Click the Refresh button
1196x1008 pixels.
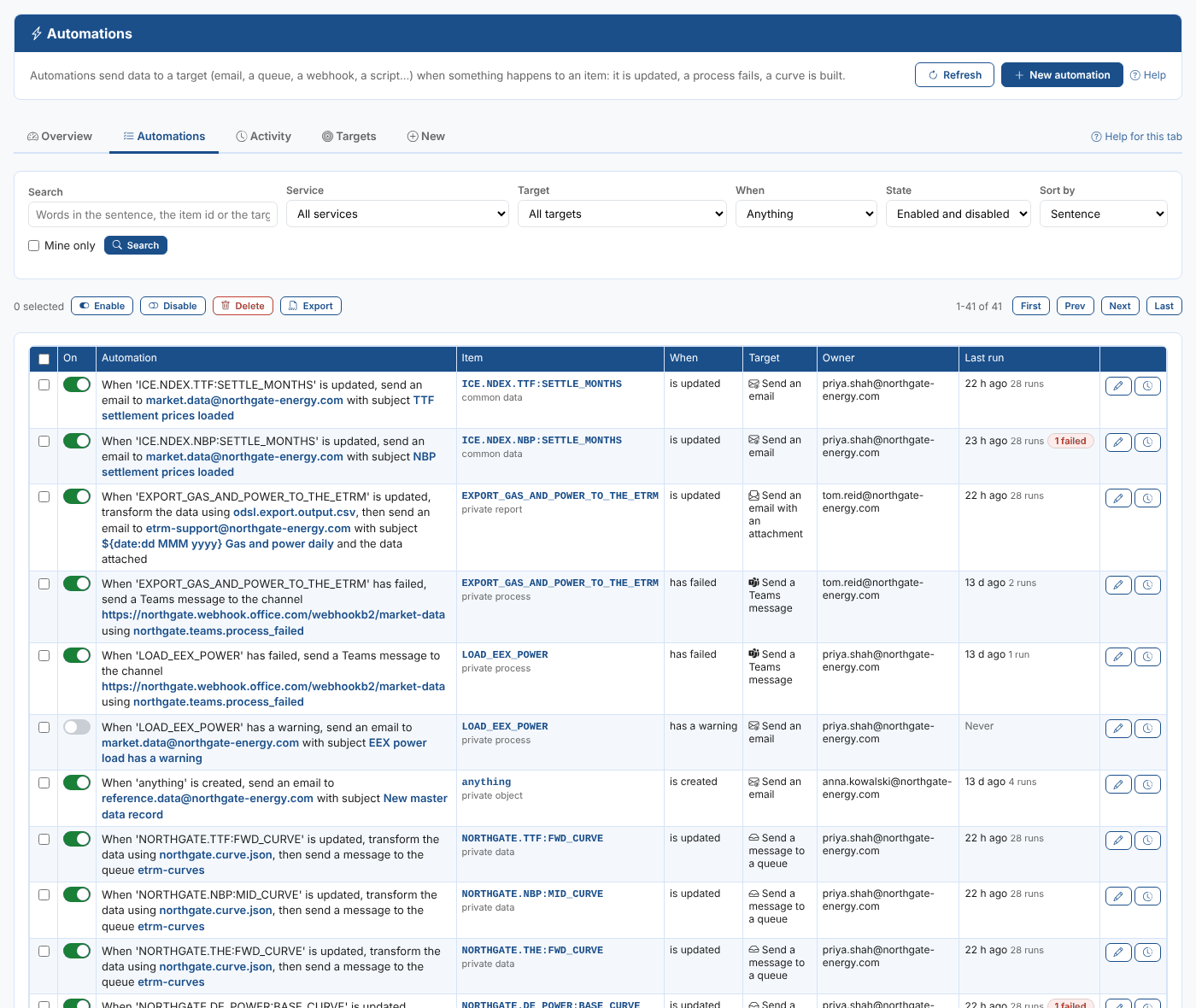pyautogui.click(x=954, y=75)
